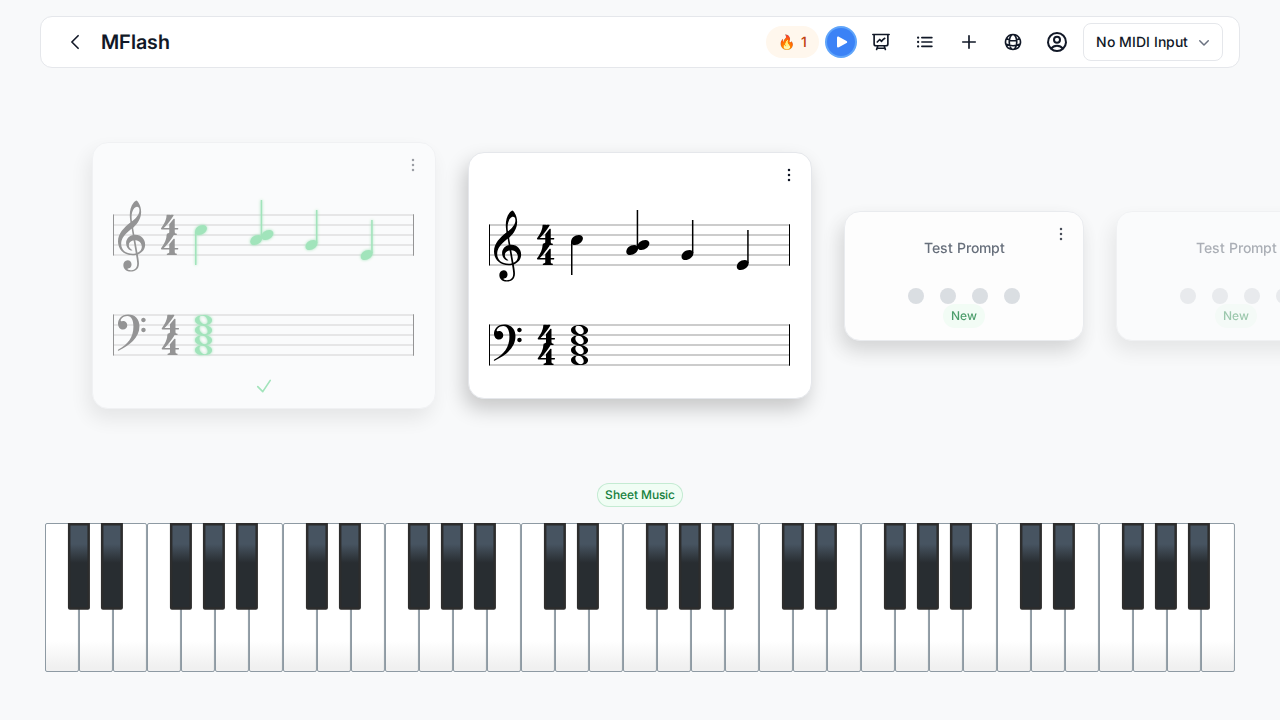Viewport: 1280px width, 720px height.
Task: Click the New badge on first Test Prompt
Action: coord(964,316)
